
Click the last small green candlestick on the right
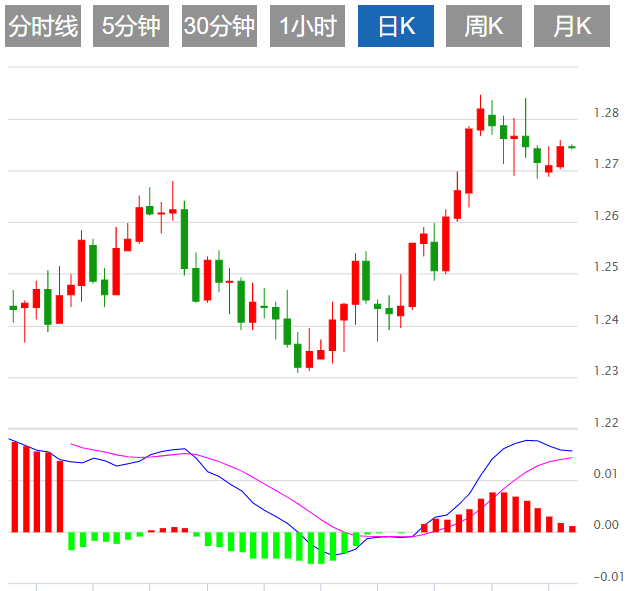point(572,147)
